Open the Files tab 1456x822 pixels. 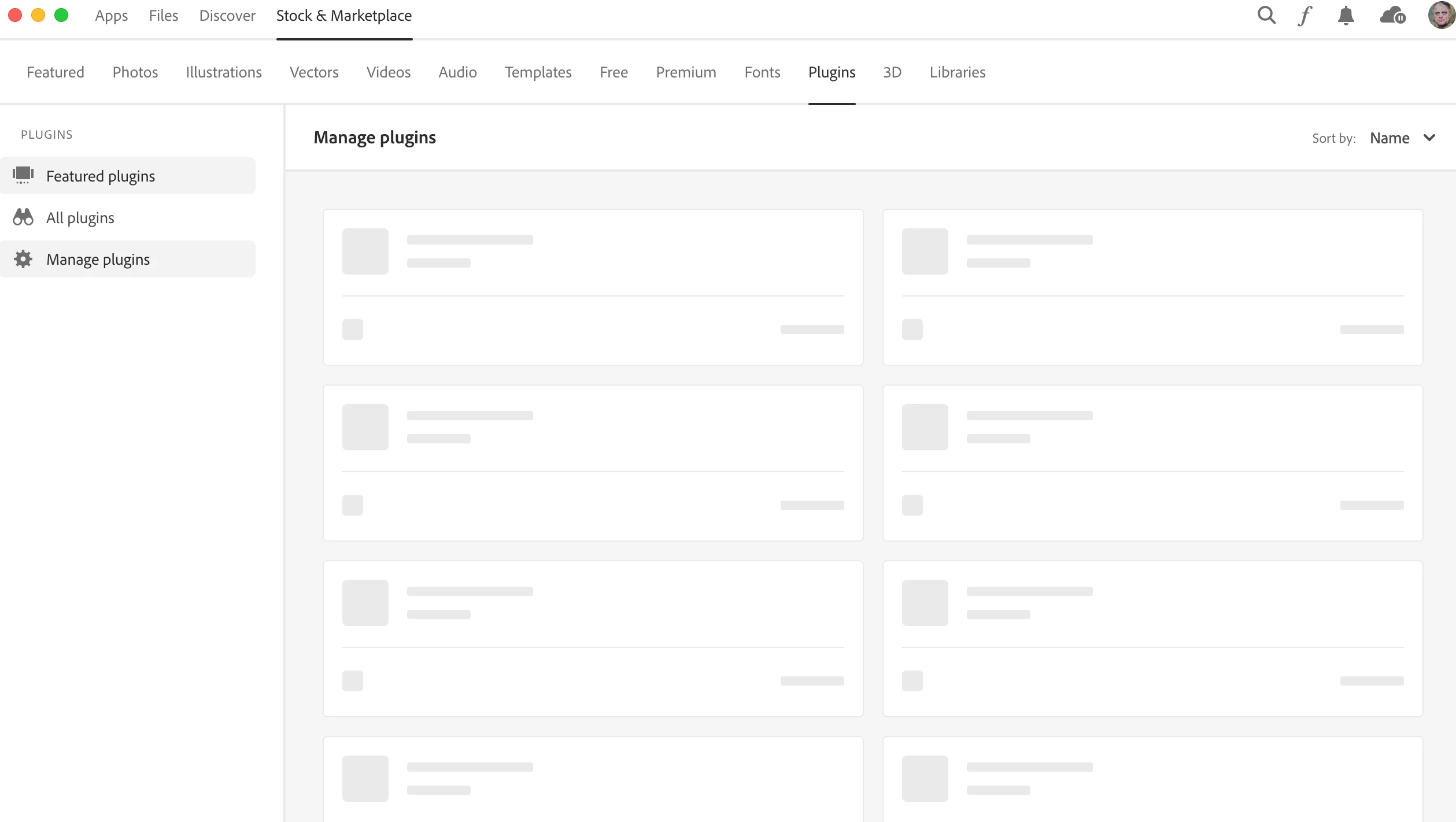tap(163, 16)
